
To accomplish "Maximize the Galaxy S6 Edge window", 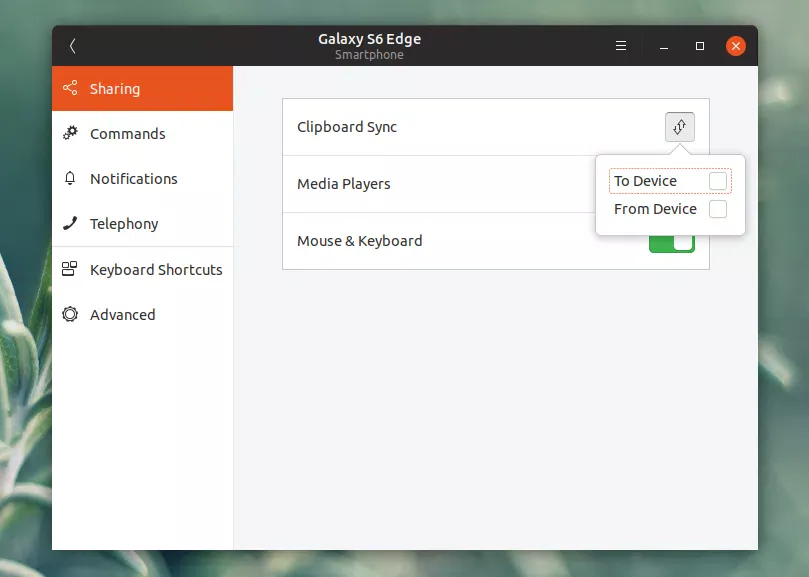I will click(700, 46).
